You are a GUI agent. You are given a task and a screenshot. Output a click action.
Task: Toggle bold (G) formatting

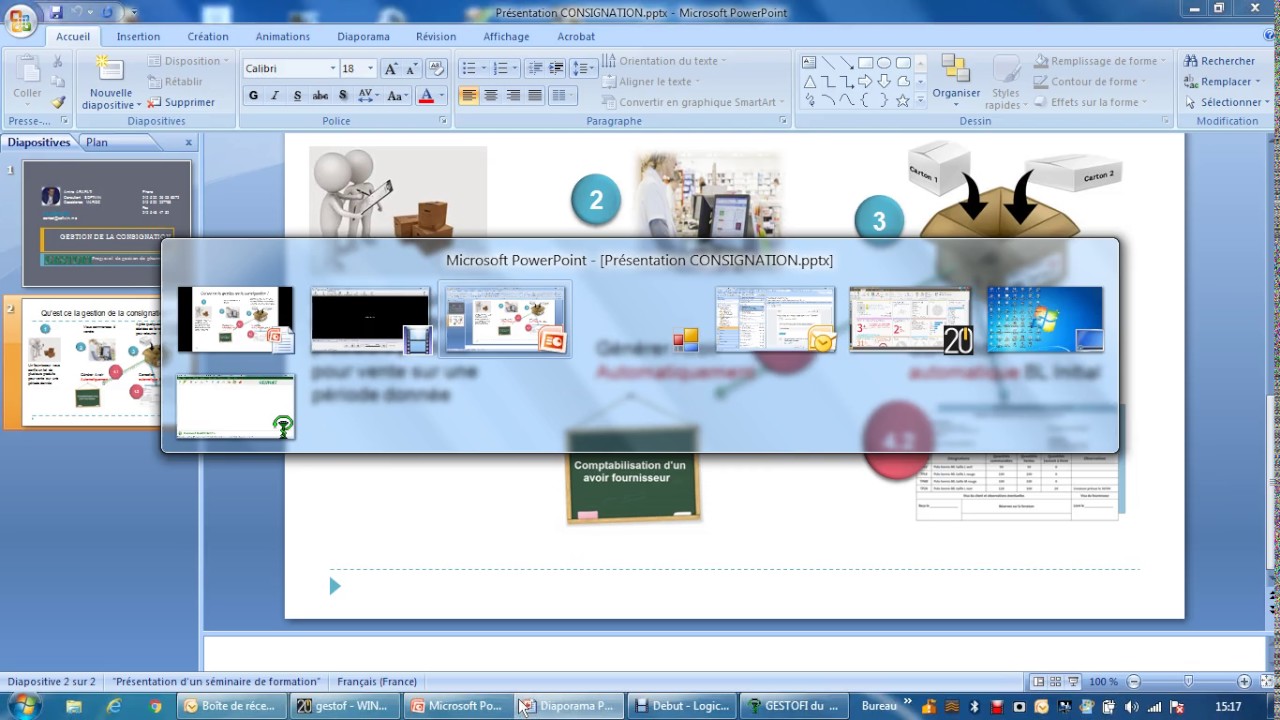pos(253,96)
